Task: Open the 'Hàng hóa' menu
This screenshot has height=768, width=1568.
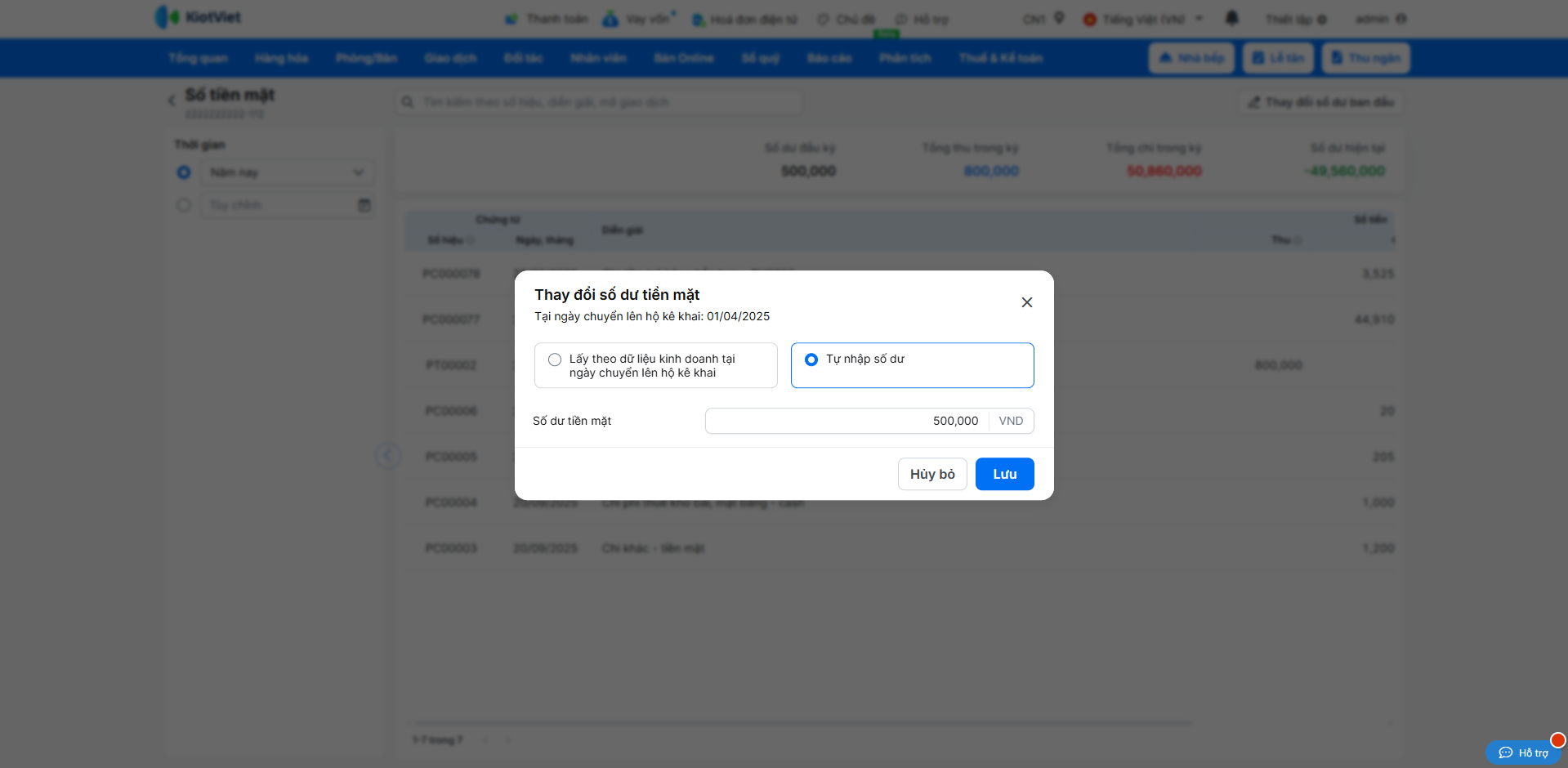Action: point(282,58)
